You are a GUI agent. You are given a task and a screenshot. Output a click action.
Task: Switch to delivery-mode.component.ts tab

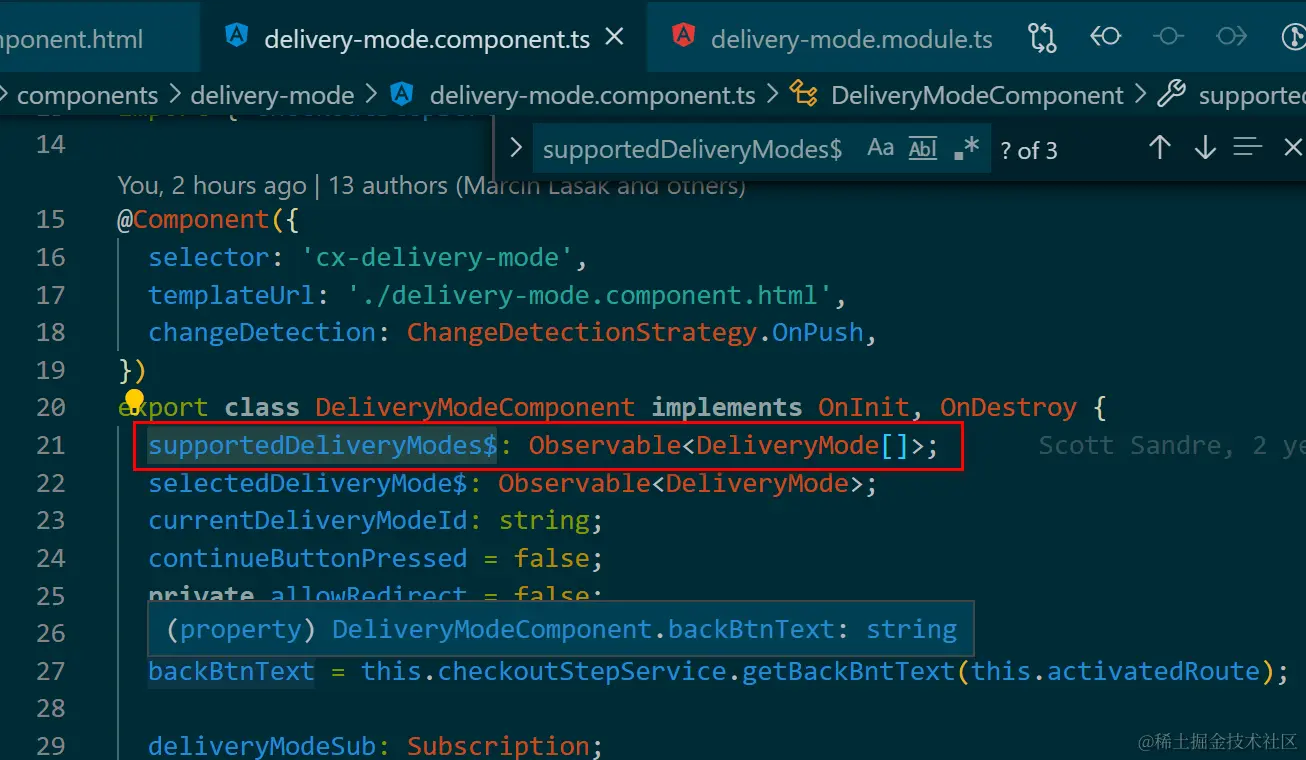point(426,39)
